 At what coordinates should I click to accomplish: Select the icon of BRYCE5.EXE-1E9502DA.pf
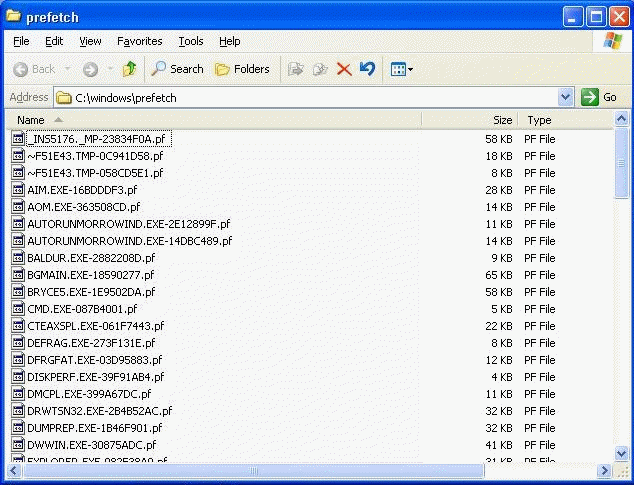pos(18,292)
